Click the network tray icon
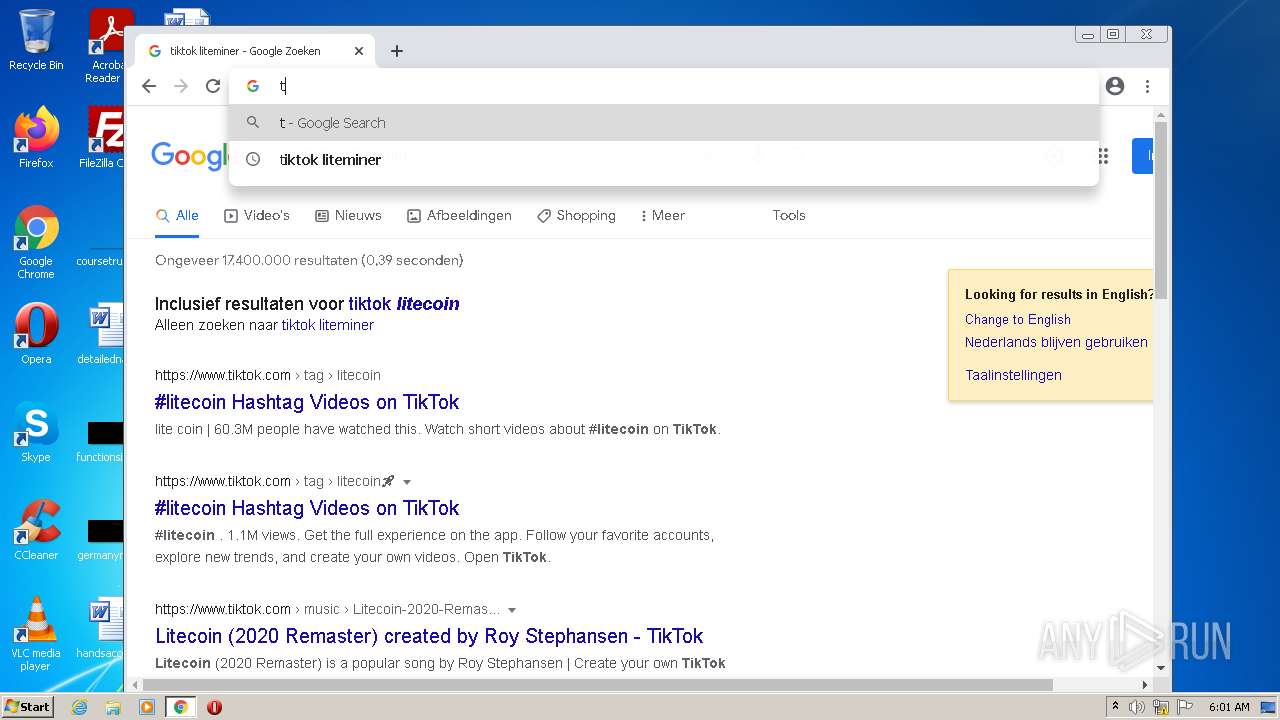Viewport: 1280px width, 720px height. [x=1161, y=707]
